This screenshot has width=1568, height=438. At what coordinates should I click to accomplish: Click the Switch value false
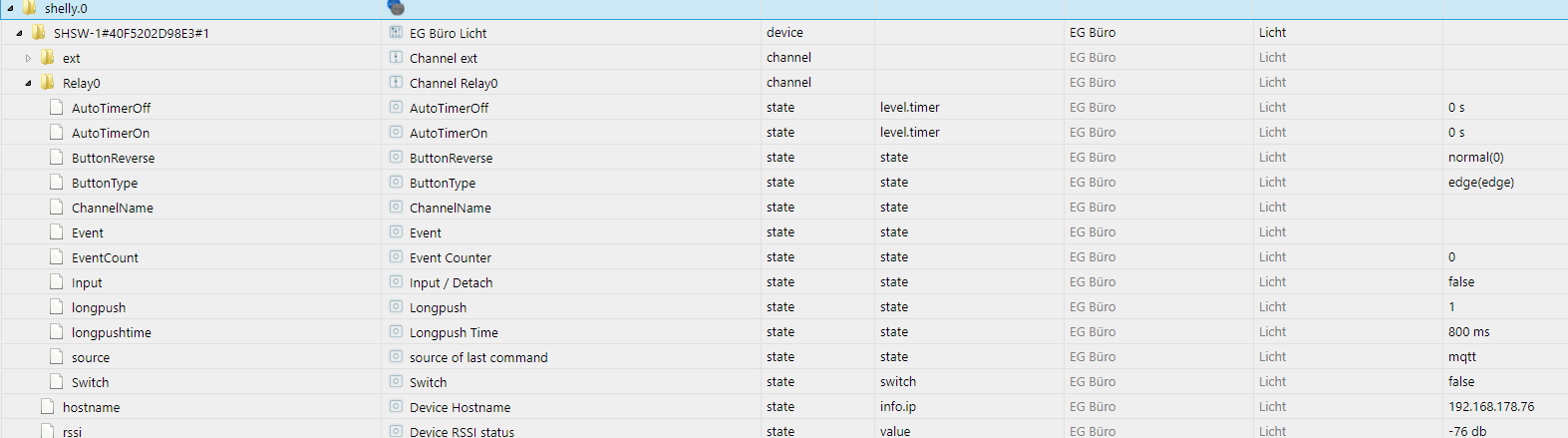[x=1461, y=382]
